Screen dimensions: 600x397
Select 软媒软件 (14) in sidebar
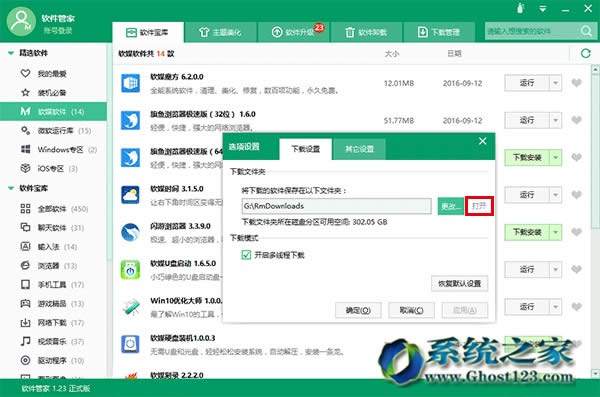pyautogui.click(x=54, y=111)
